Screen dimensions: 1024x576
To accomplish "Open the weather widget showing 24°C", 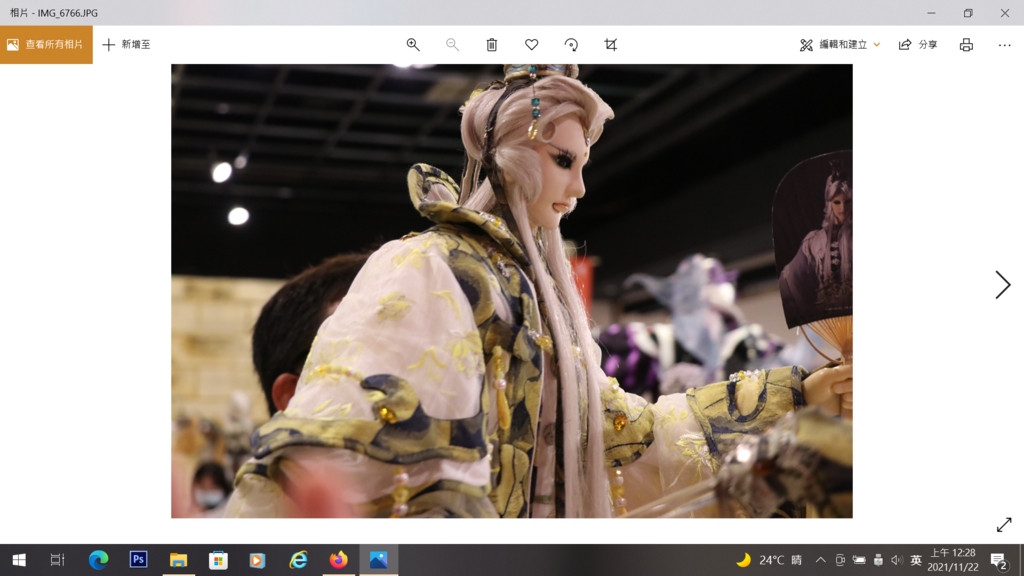I will tap(769, 560).
